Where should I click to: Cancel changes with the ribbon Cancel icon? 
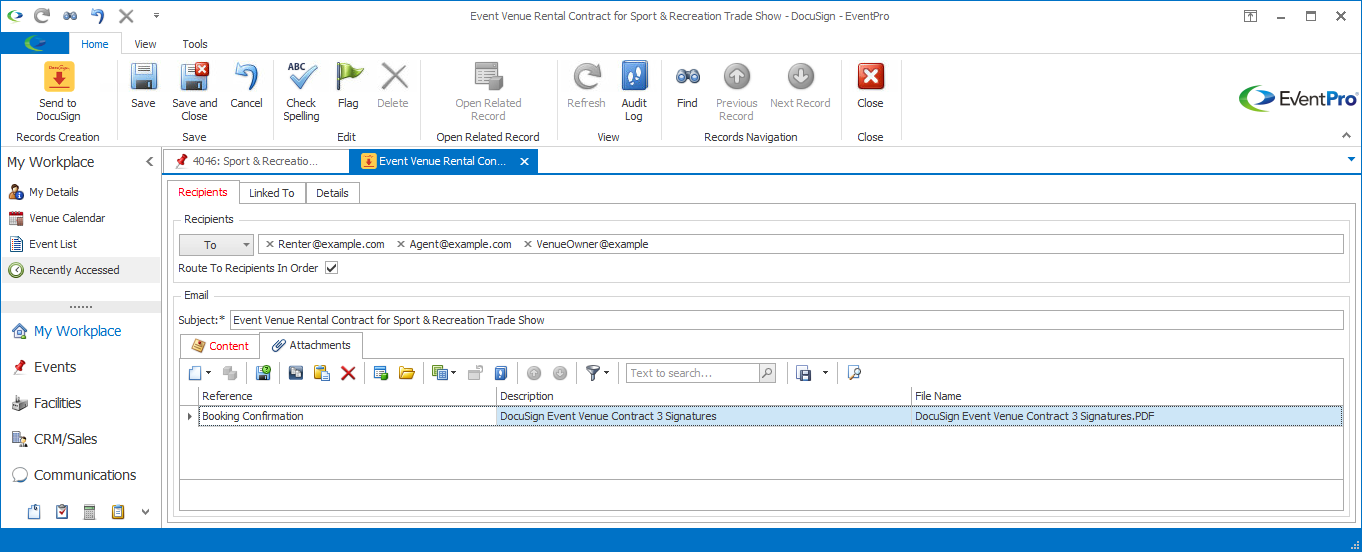[x=246, y=86]
